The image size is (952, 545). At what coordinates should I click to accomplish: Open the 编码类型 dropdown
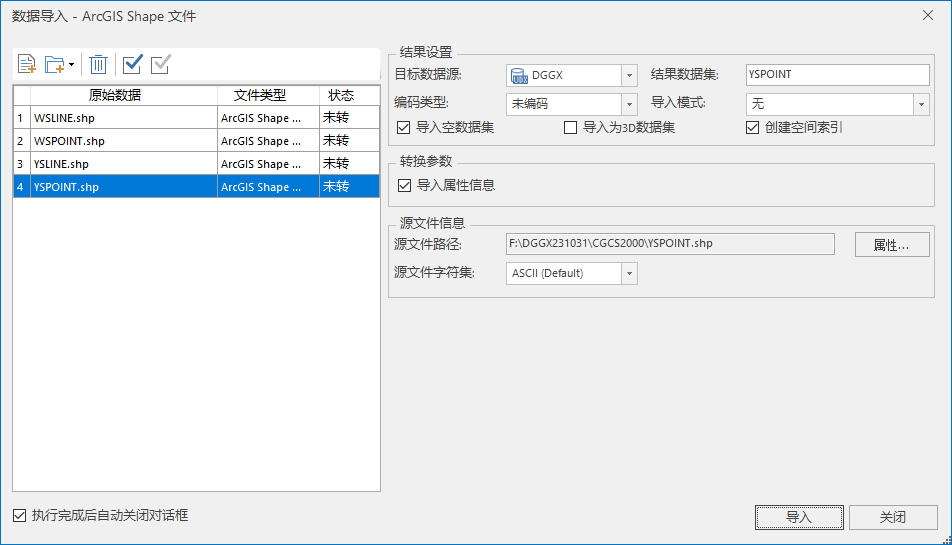629,104
